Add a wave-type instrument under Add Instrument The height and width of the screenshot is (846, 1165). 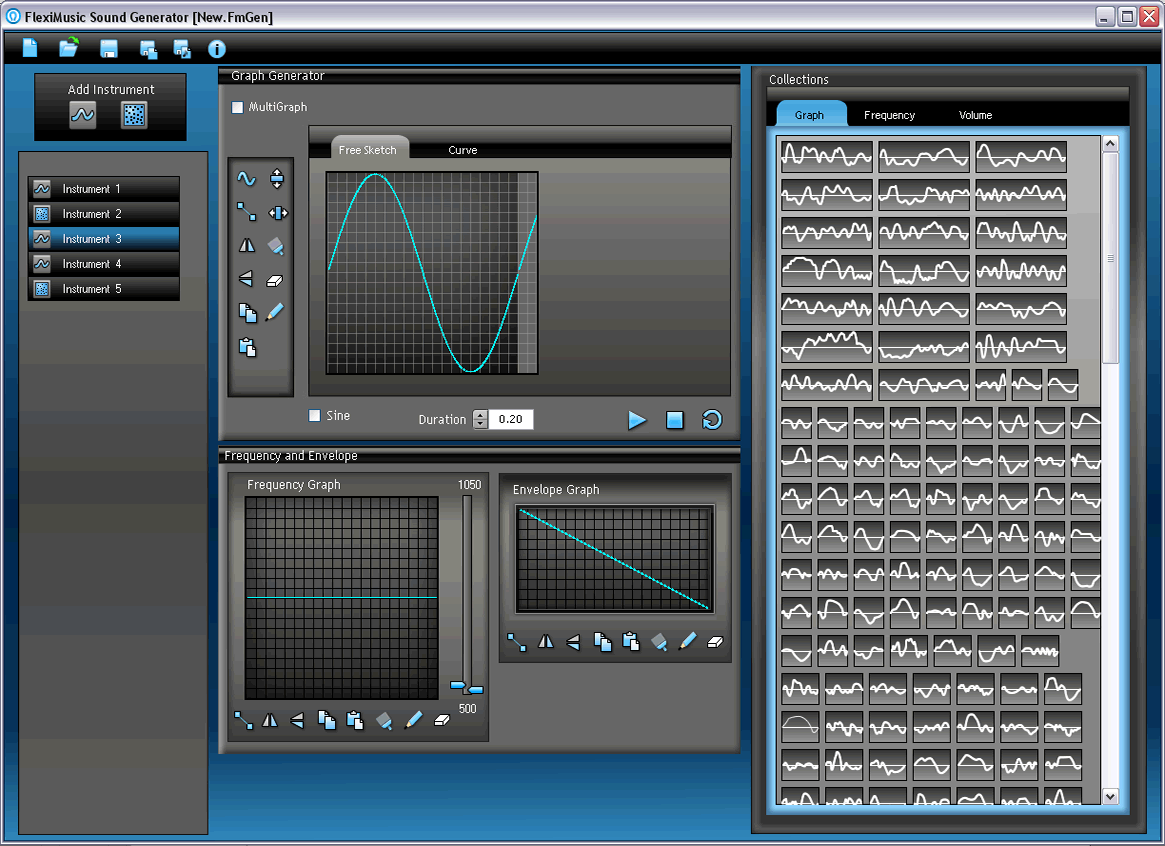[x=83, y=116]
